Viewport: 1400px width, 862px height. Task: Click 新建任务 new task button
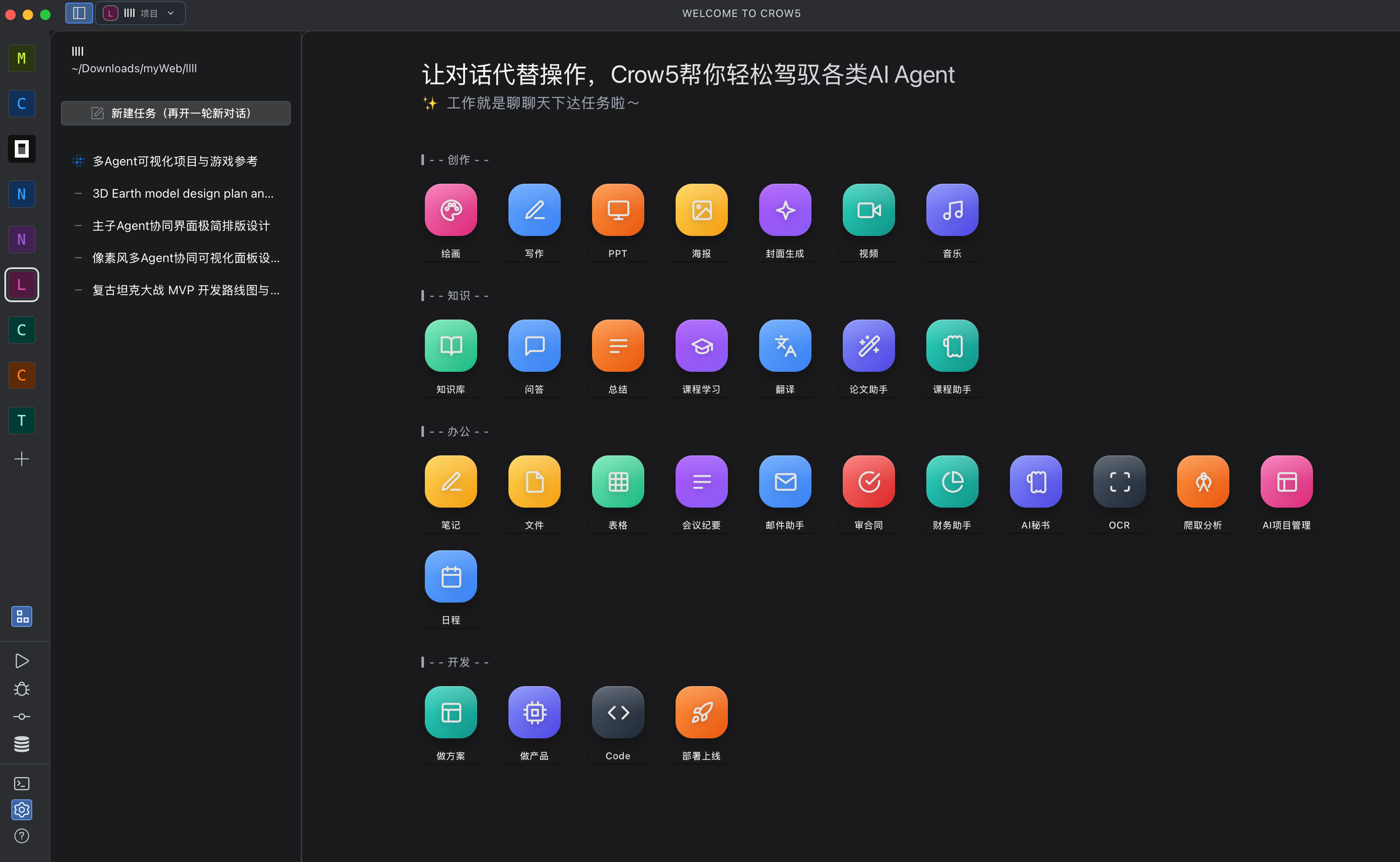pos(175,113)
